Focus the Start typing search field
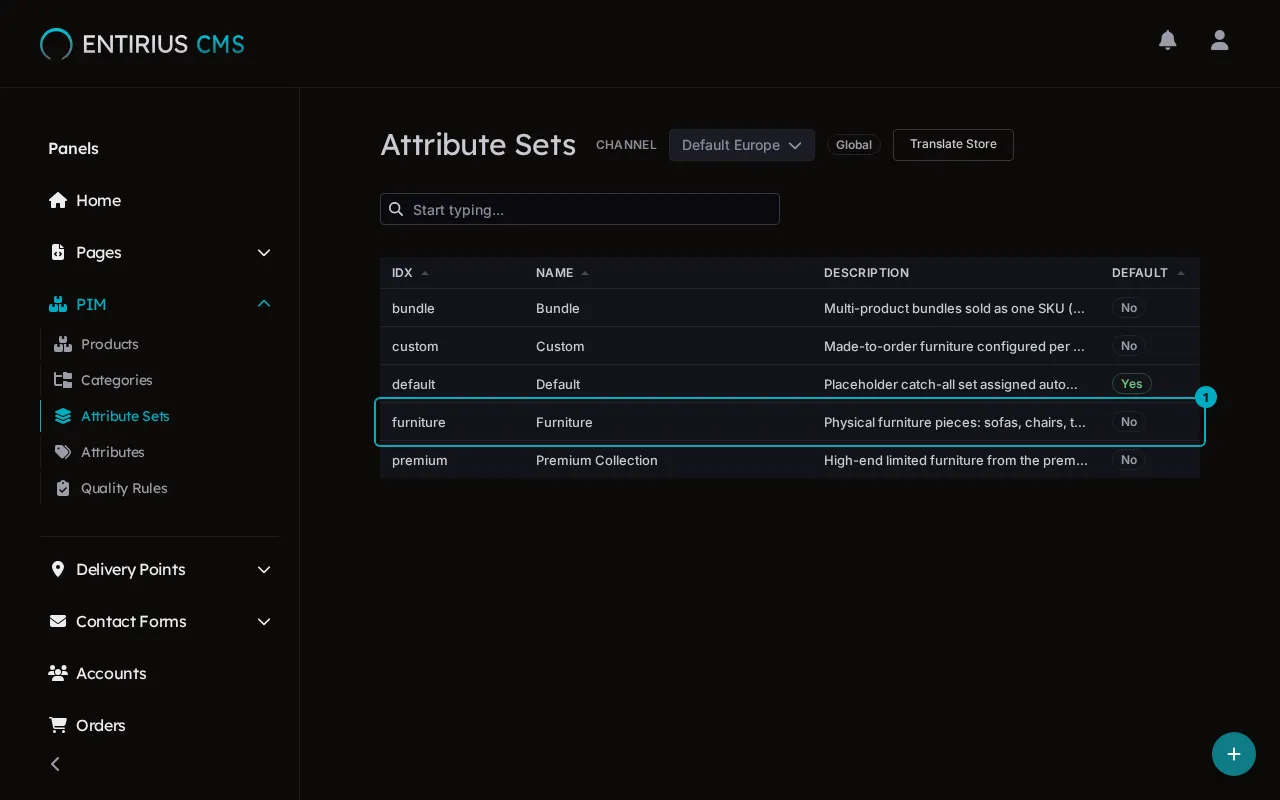 pos(580,209)
